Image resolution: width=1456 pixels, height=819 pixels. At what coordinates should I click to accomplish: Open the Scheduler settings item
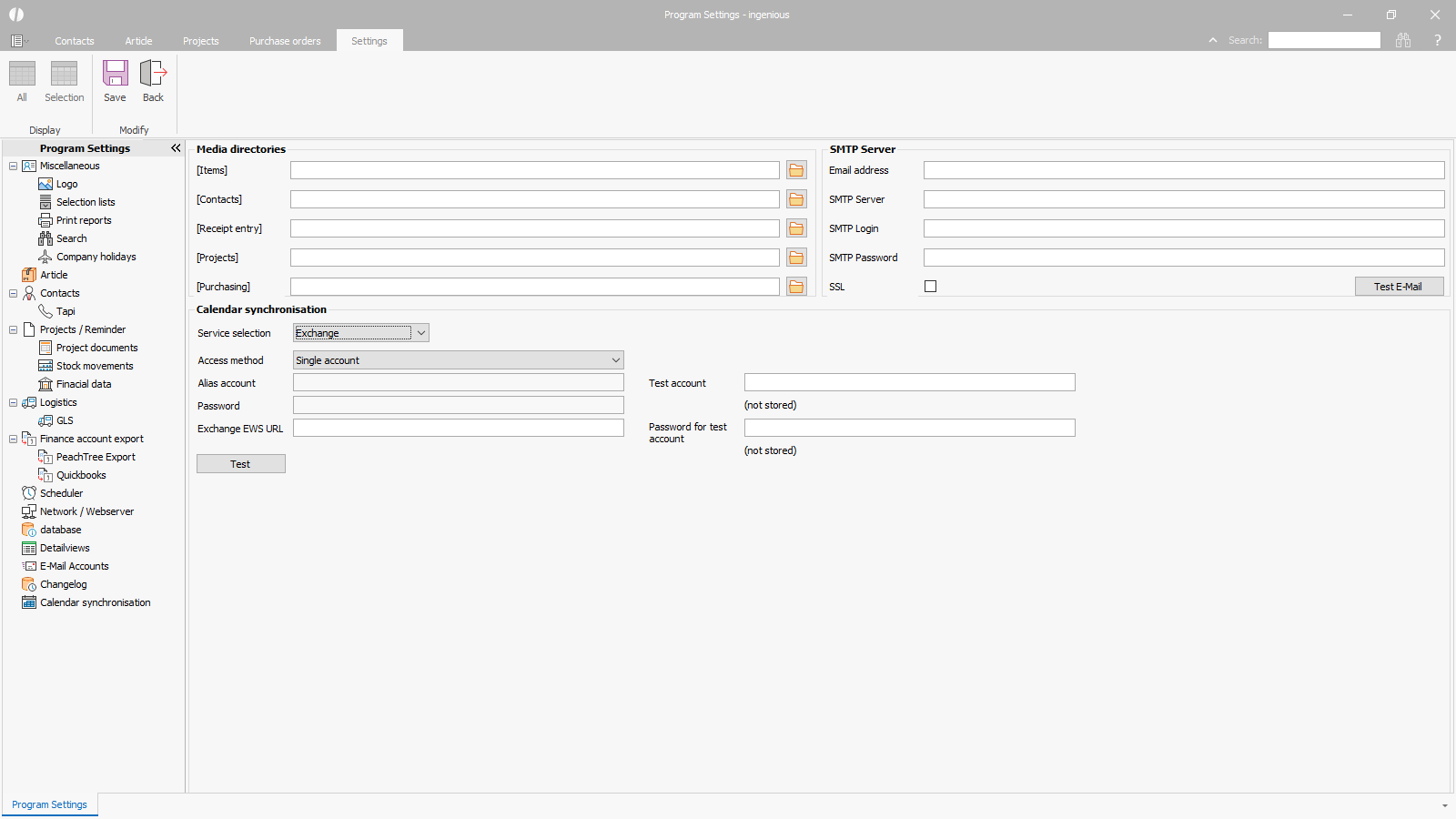61,493
